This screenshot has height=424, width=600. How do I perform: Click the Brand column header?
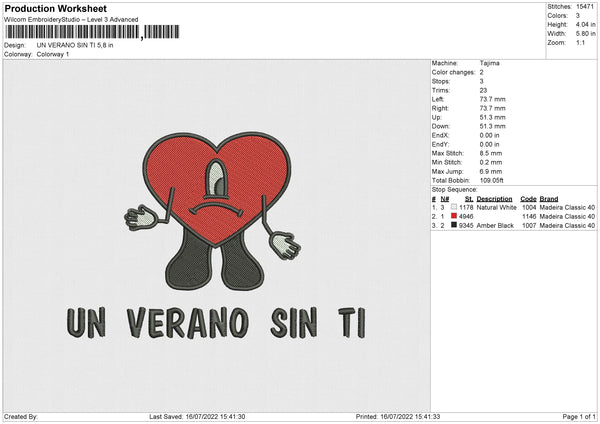point(549,199)
